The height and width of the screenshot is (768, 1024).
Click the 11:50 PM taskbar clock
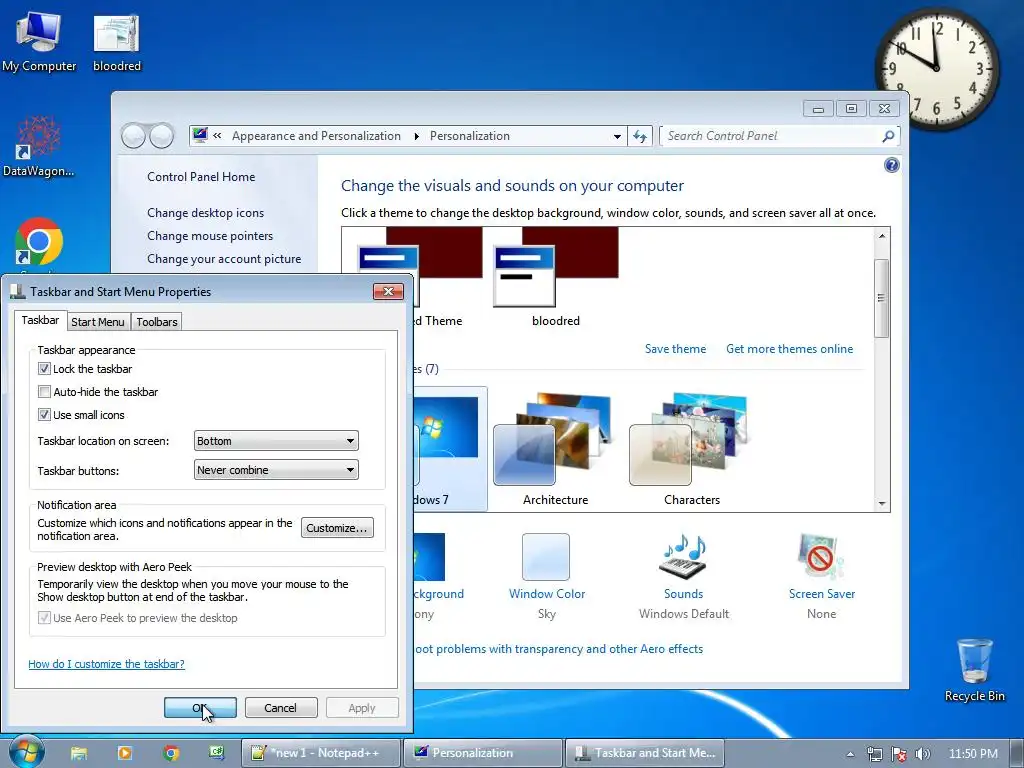pyautogui.click(x=973, y=754)
